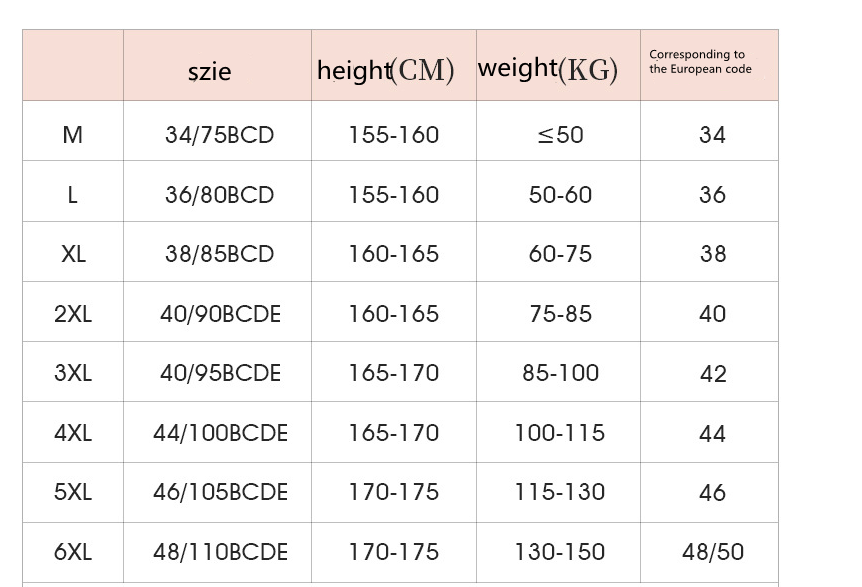Select the "weight(KG)" header cell
The height and width of the screenshot is (587, 862).
click(548, 69)
